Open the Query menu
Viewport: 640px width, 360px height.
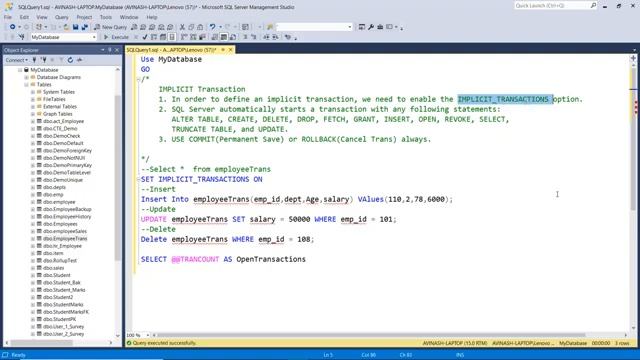pos(62,17)
